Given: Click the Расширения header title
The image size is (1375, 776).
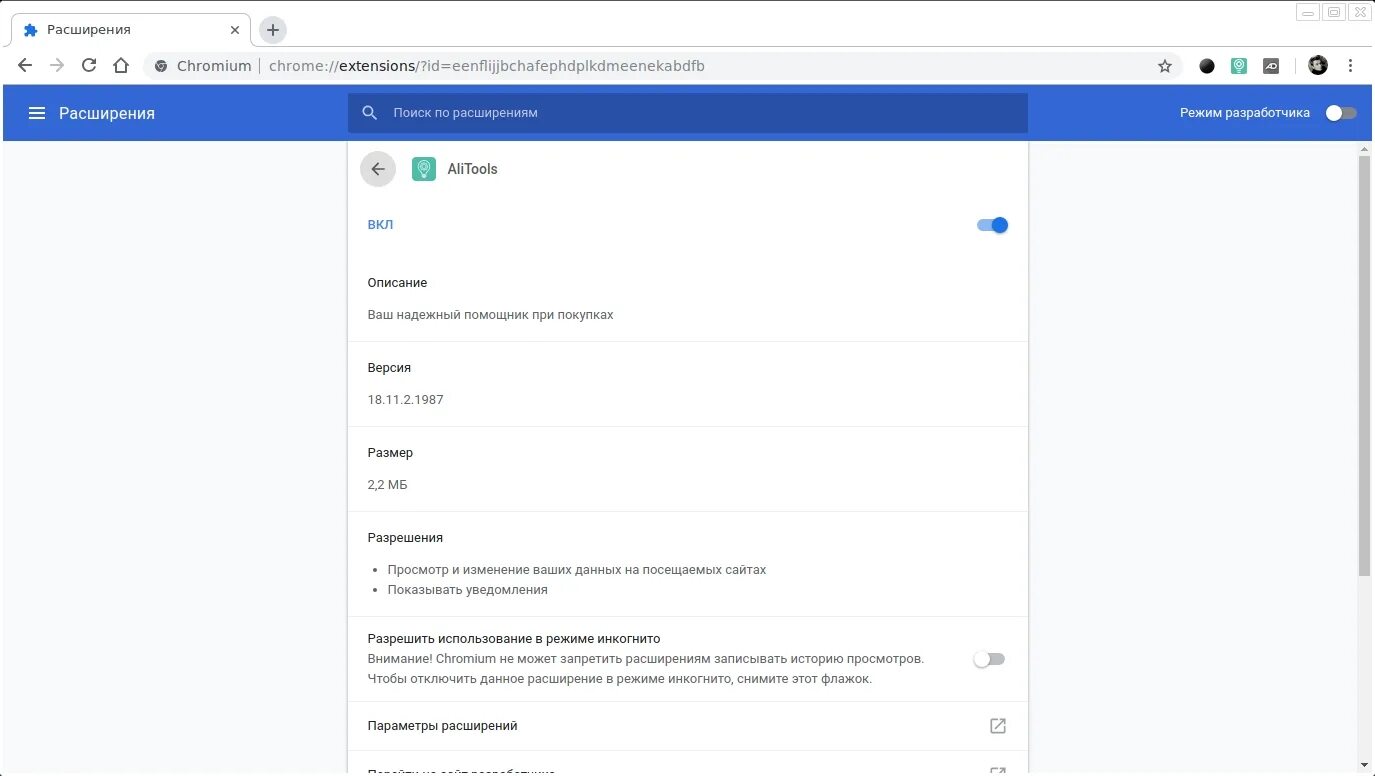Looking at the screenshot, I should point(107,113).
